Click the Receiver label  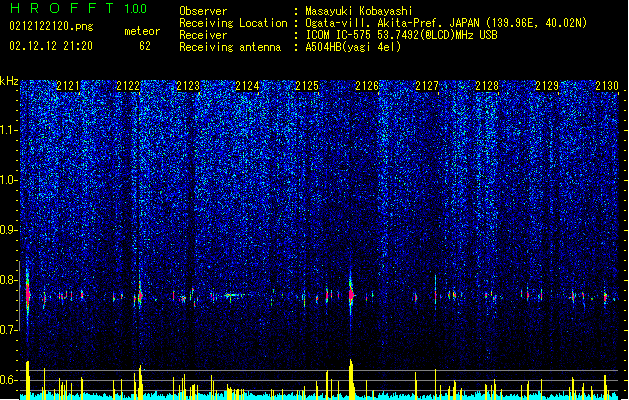(203, 35)
